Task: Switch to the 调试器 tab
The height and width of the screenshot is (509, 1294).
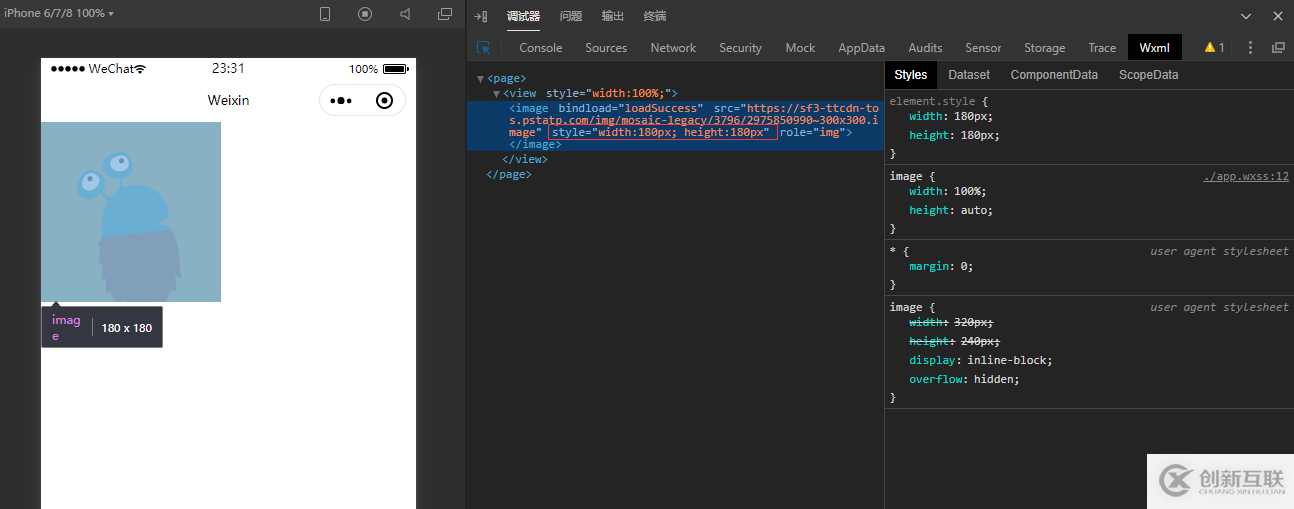Action: point(523,16)
